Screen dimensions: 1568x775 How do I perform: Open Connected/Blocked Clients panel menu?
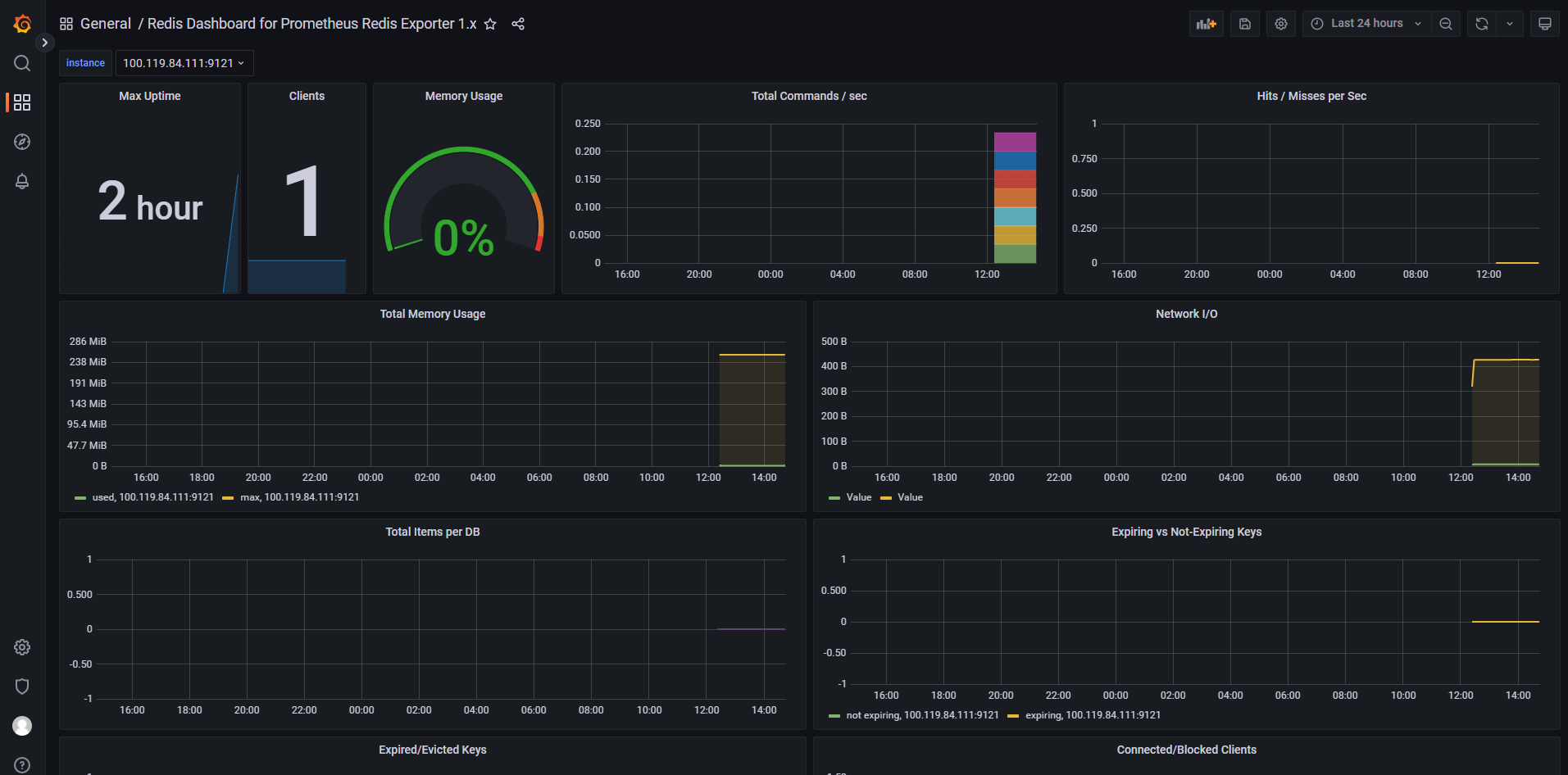point(1186,750)
